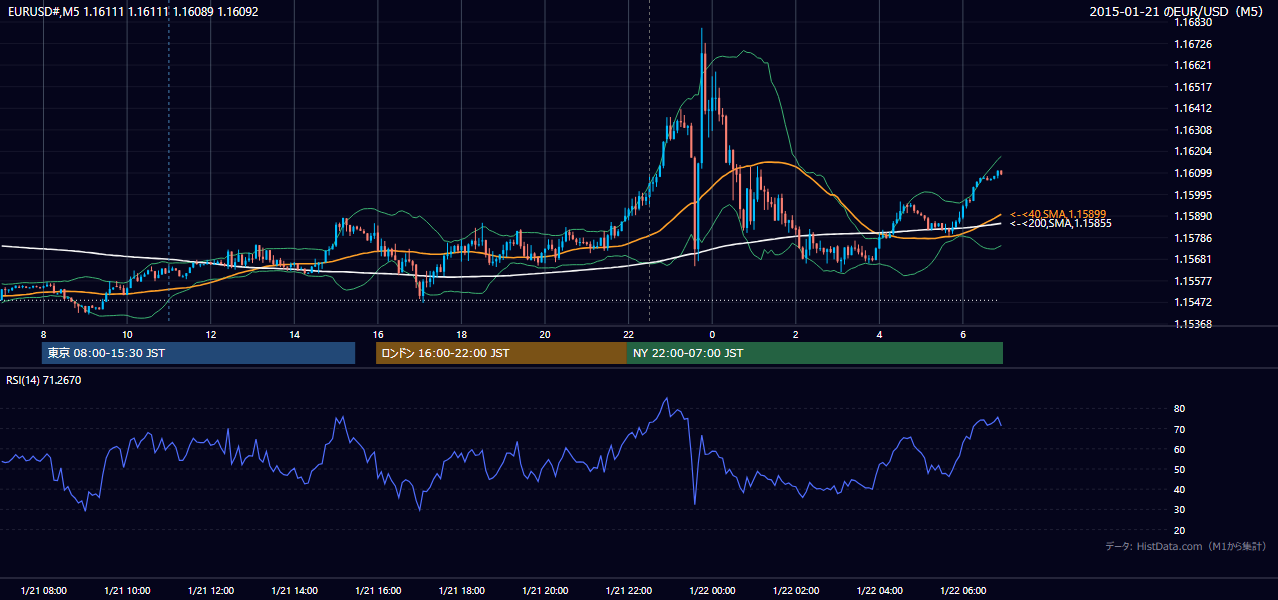Click price axis label 1.15577
The height and width of the screenshot is (600, 1278).
pos(1193,281)
